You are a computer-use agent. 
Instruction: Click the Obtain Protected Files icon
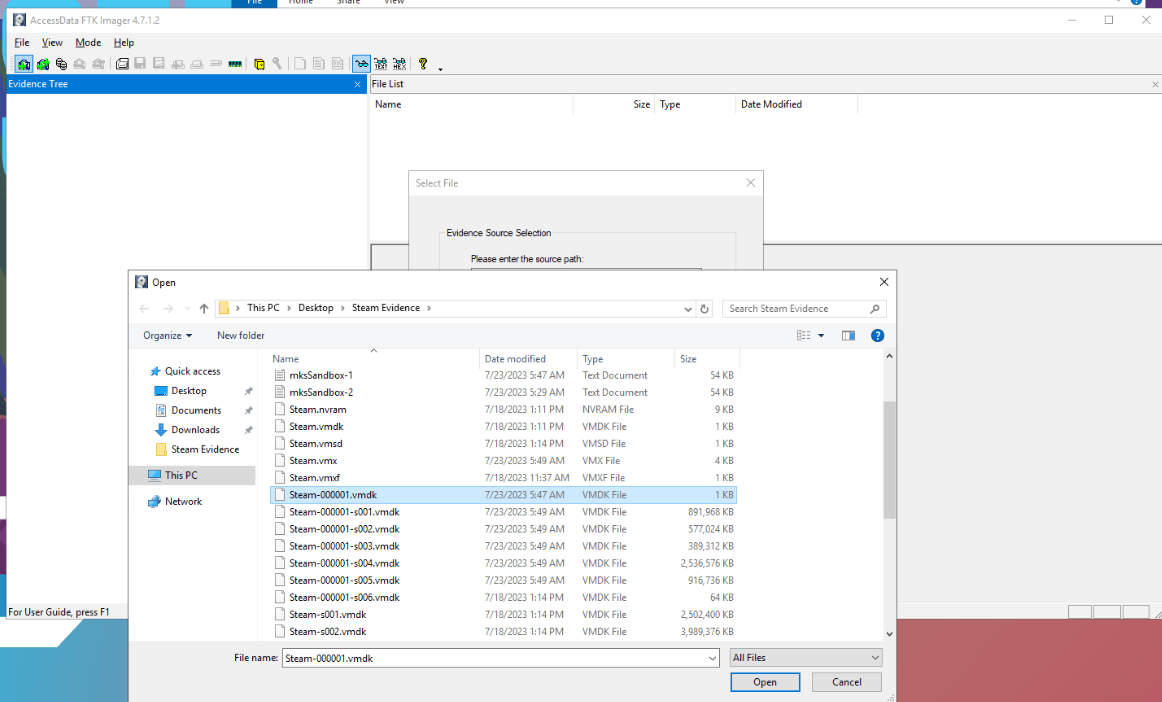[259, 64]
